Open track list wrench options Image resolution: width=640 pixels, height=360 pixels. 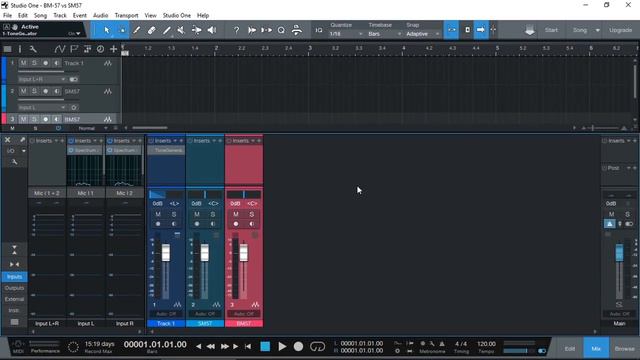33,49
